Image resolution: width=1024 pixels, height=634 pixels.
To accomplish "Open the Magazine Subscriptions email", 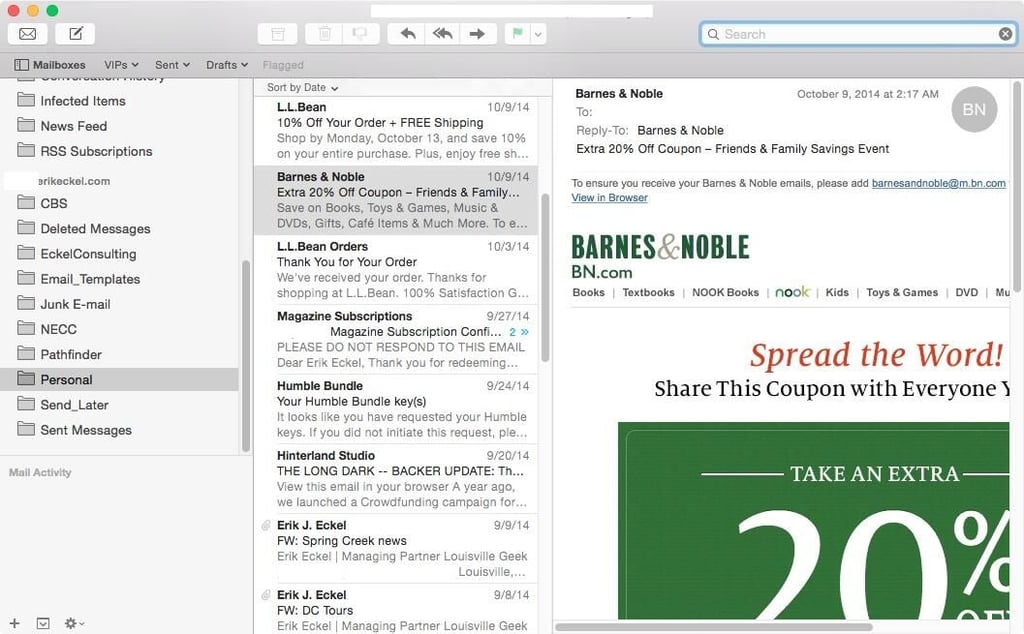I will coord(396,340).
